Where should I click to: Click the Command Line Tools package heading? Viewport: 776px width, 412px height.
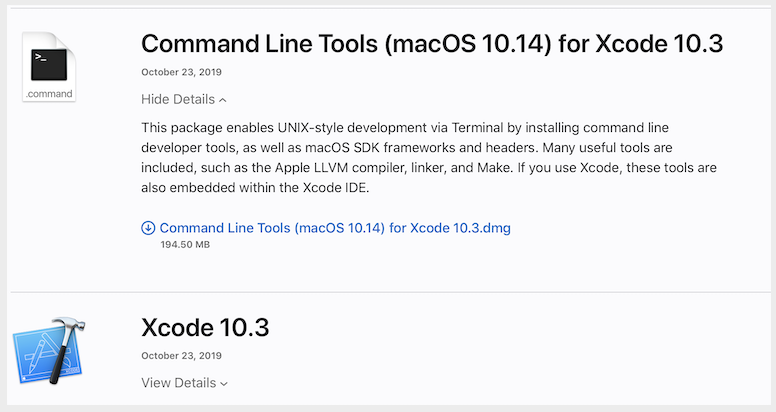[x=431, y=44]
